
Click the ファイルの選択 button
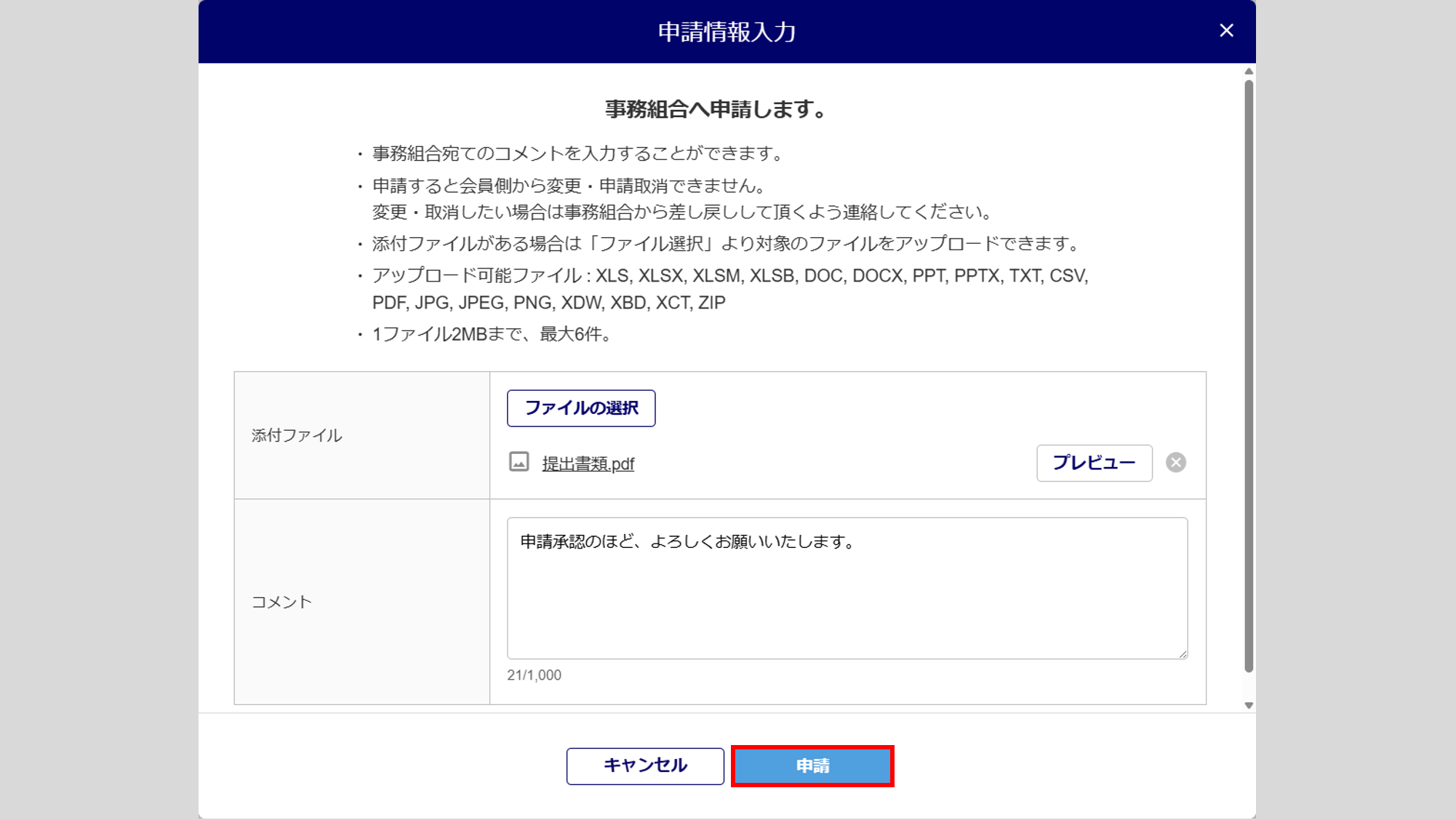pyautogui.click(x=580, y=408)
